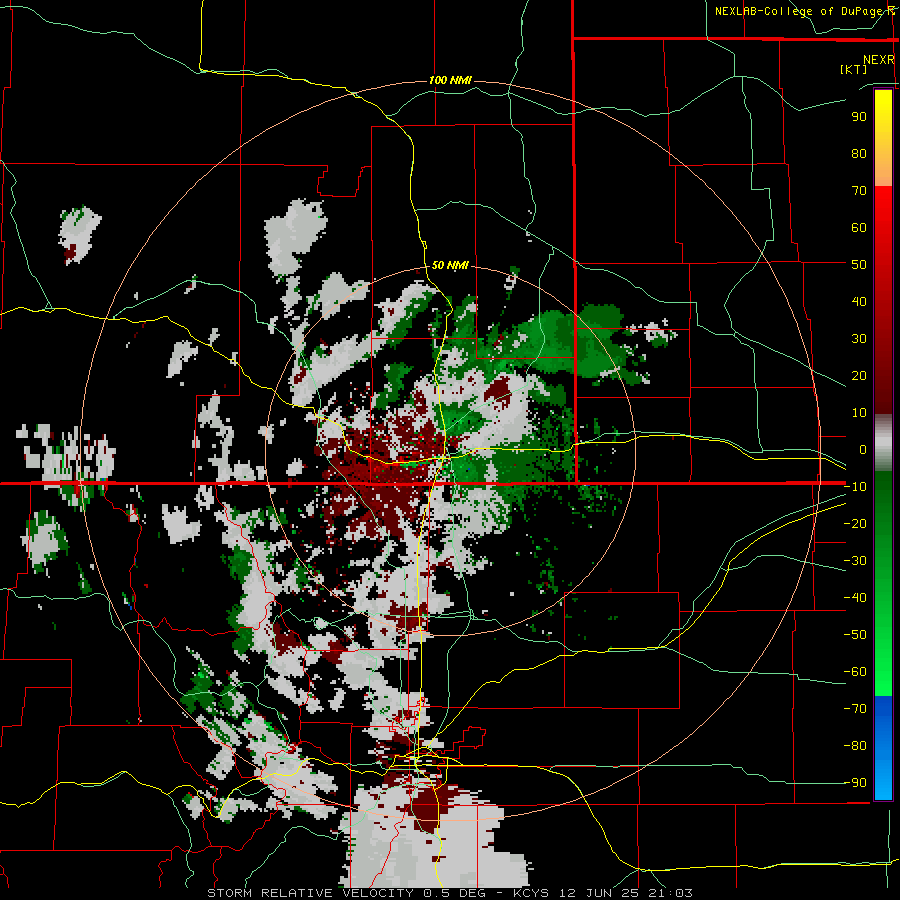Click the KCYS station identifier in caption
The height and width of the screenshot is (900, 900).
(x=532, y=893)
